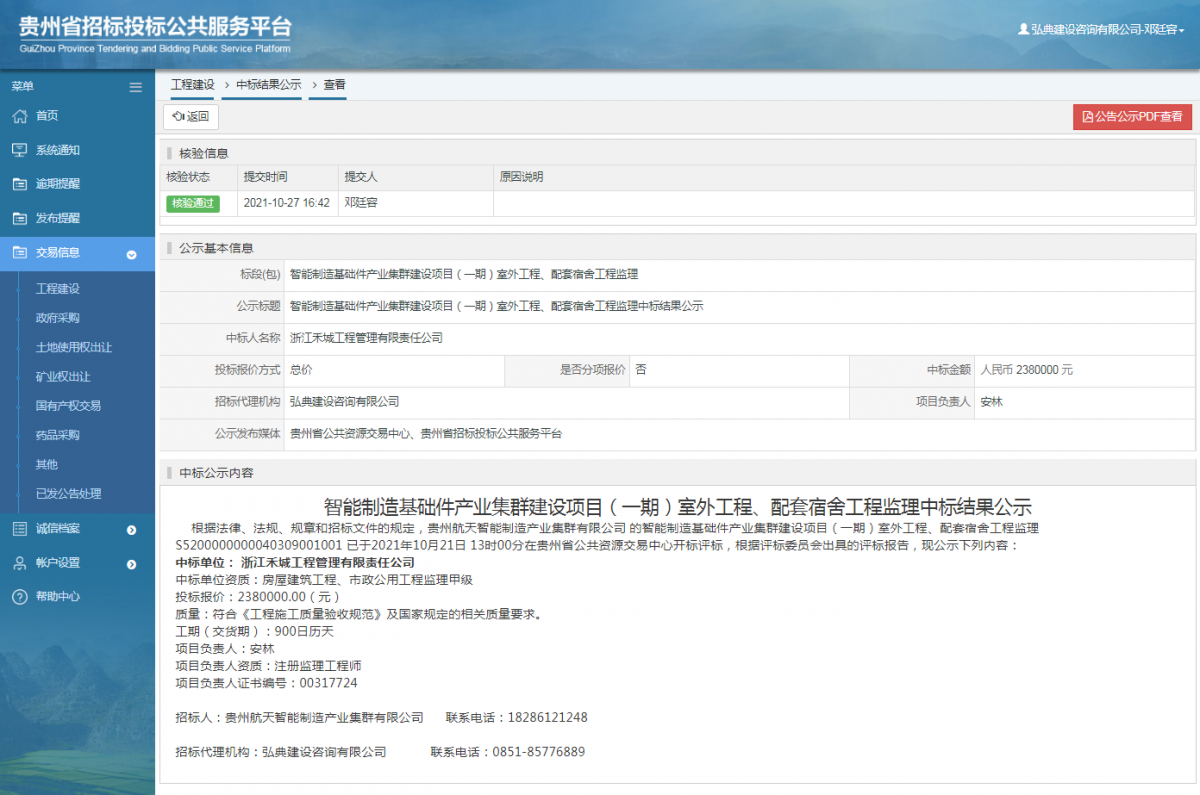
Task: Click the phone number 18286121248
Action: [547, 718]
